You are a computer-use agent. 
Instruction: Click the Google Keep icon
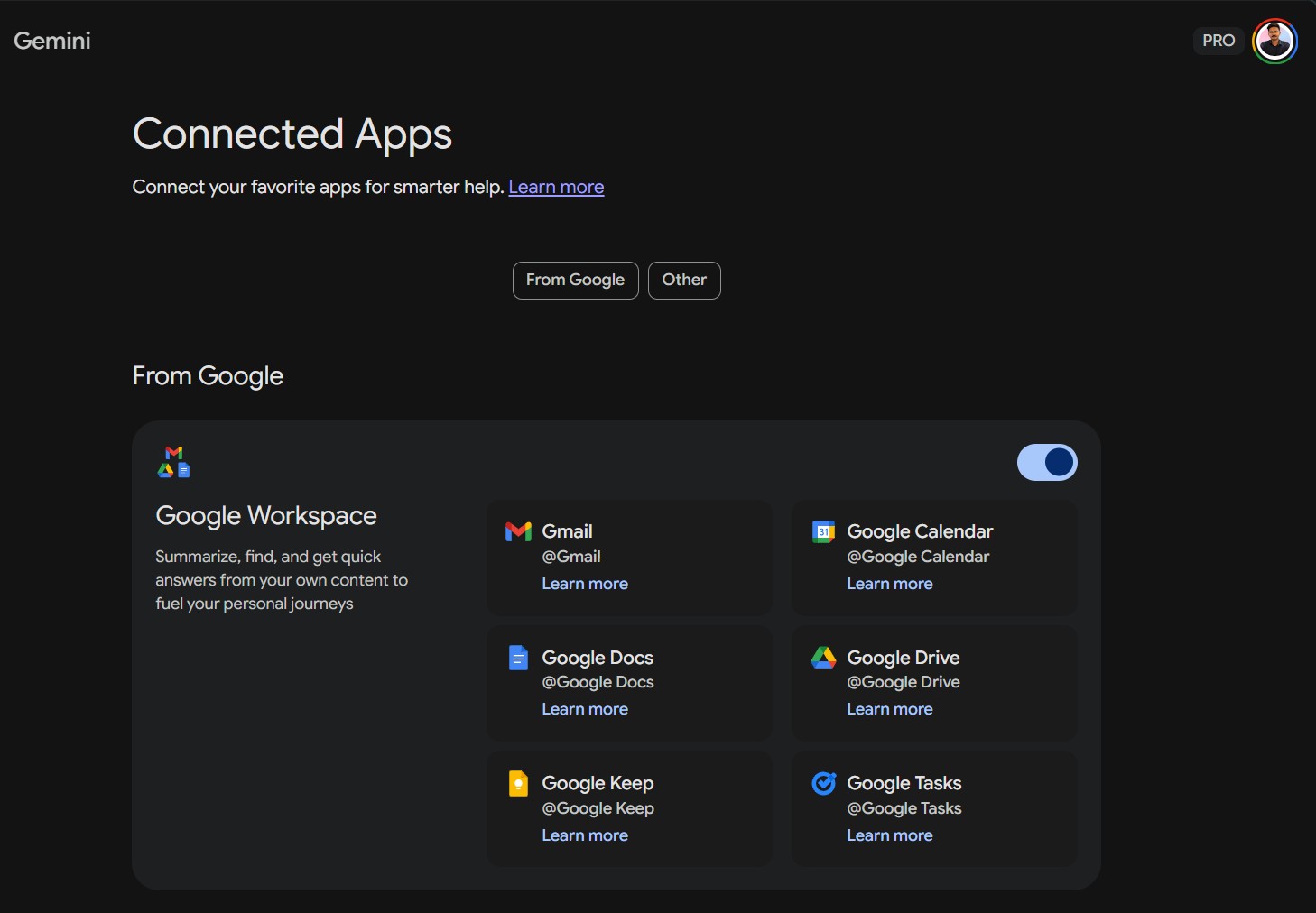pos(517,783)
